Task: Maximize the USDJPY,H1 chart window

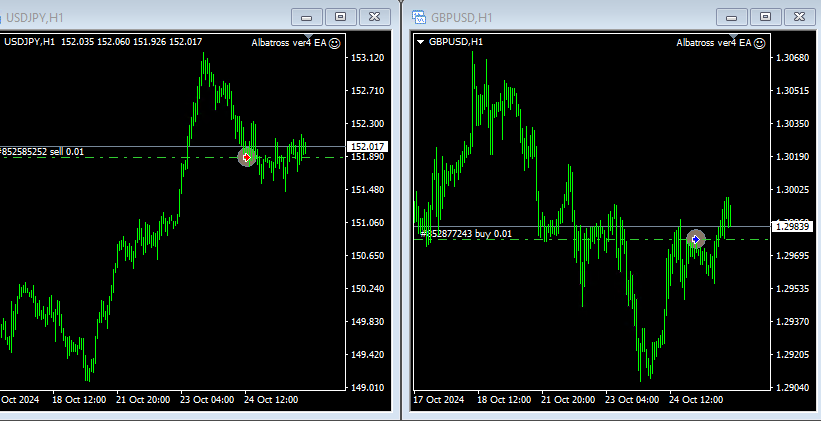Action: [340, 17]
